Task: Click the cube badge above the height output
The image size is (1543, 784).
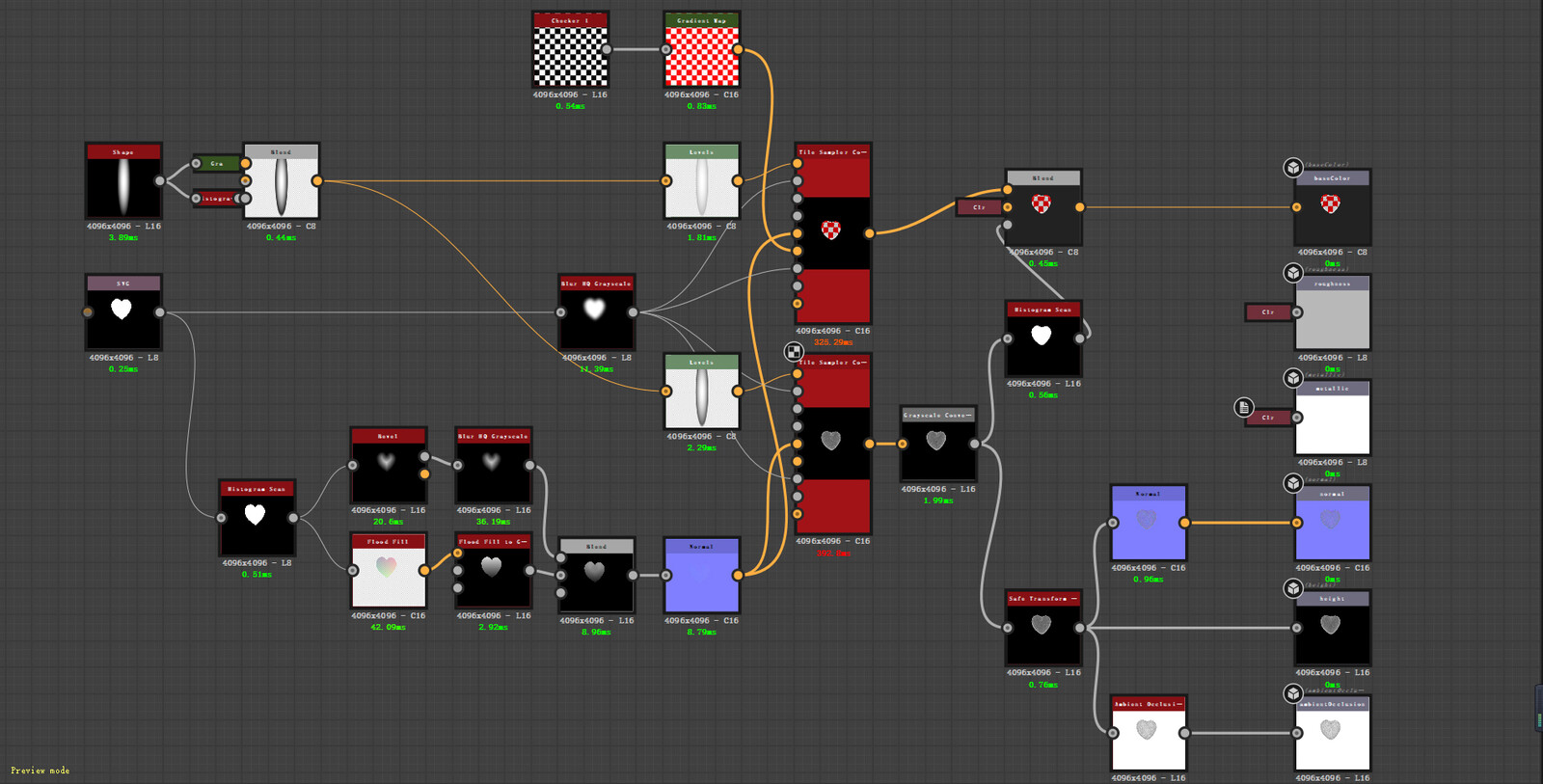Action: point(1293,588)
